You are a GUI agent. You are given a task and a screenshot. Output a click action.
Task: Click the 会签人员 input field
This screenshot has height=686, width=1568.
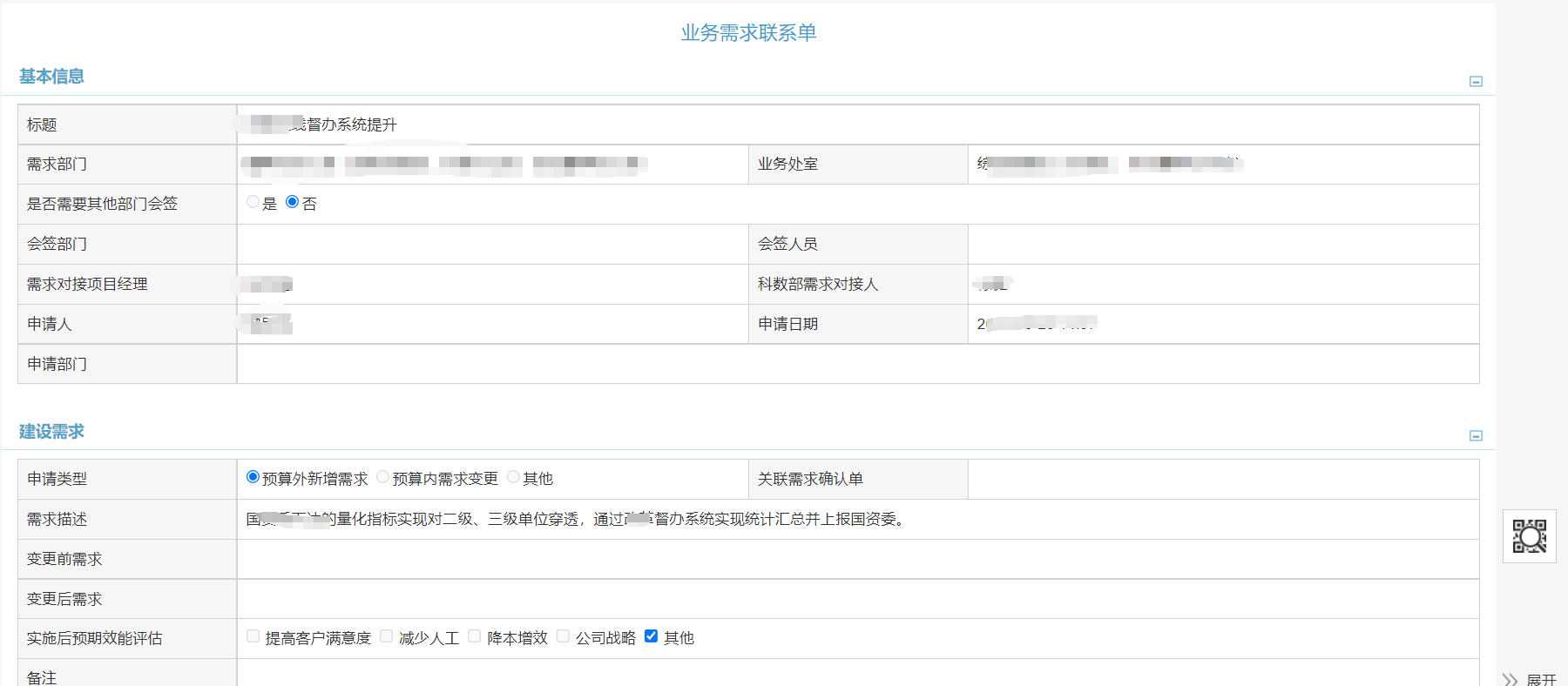pyautogui.click(x=1223, y=244)
